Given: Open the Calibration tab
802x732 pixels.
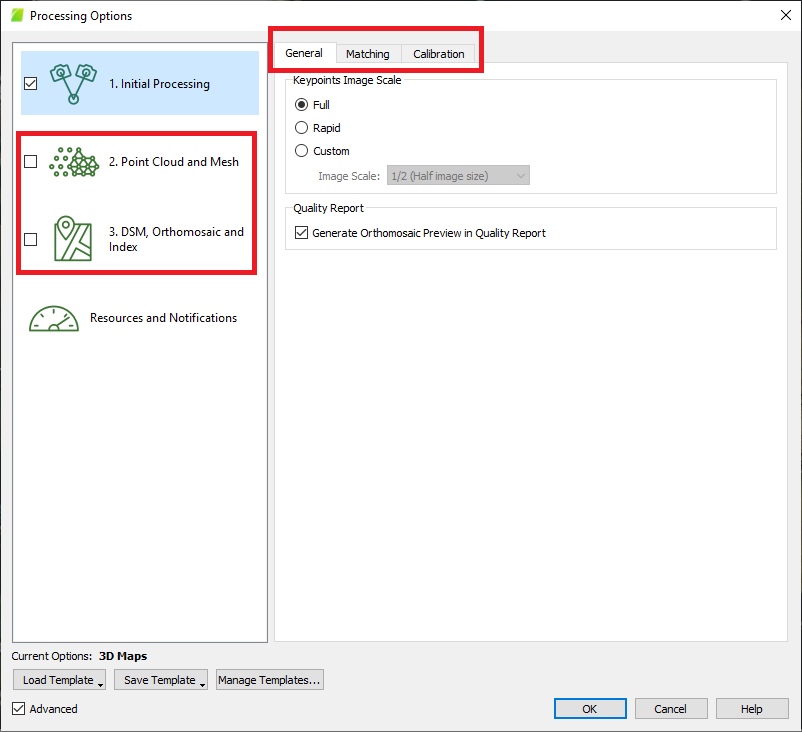Looking at the screenshot, I should [438, 54].
